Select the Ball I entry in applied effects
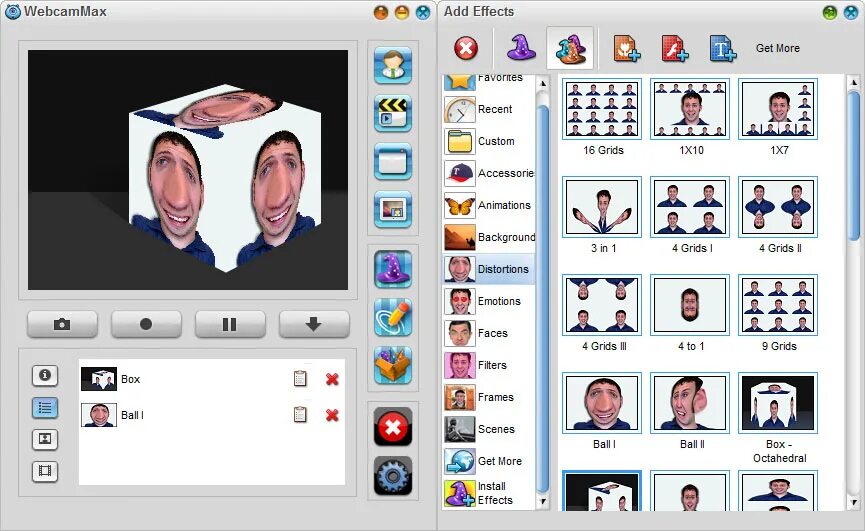This screenshot has height=531, width=865. tap(212, 415)
